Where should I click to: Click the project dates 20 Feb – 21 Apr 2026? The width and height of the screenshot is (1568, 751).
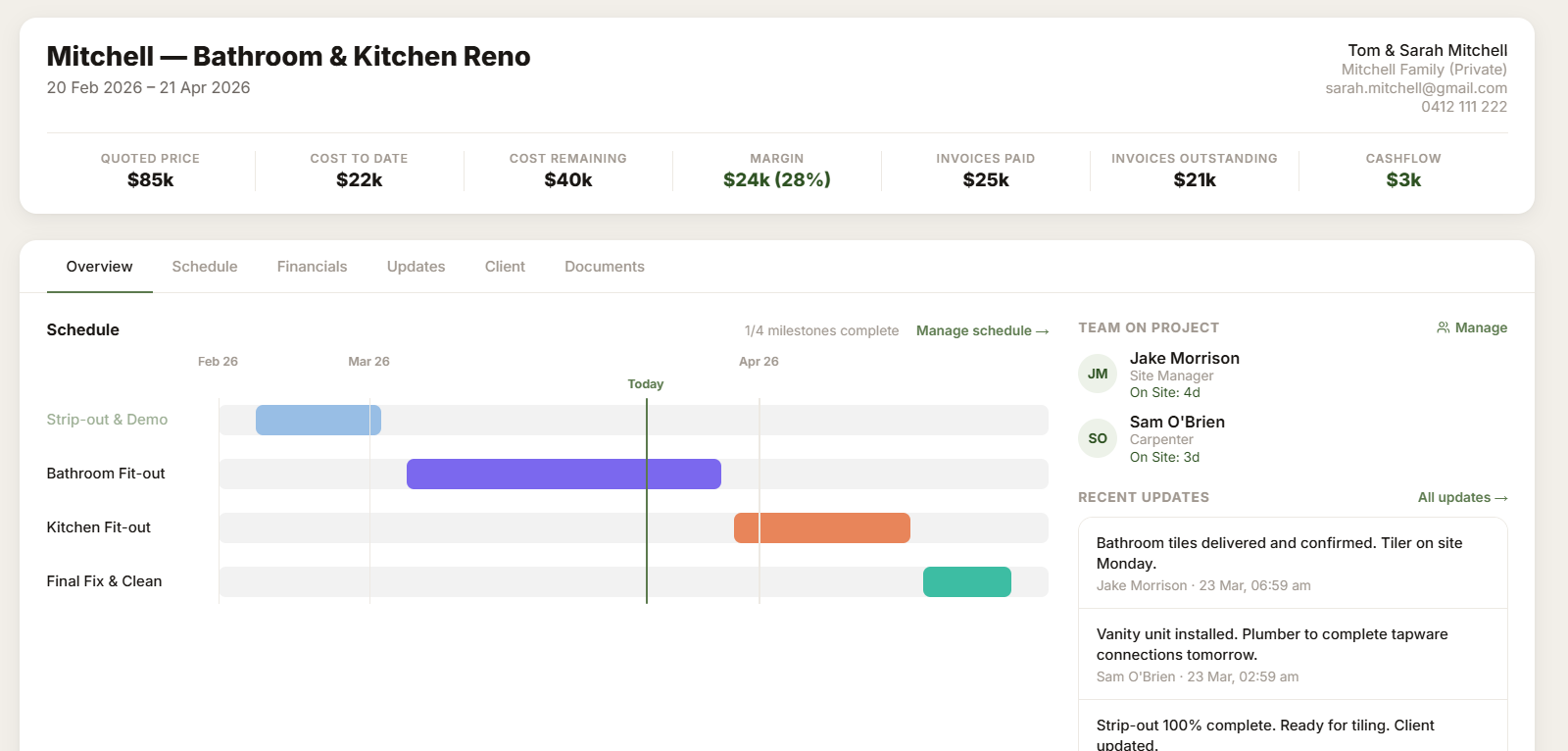pyautogui.click(x=148, y=88)
